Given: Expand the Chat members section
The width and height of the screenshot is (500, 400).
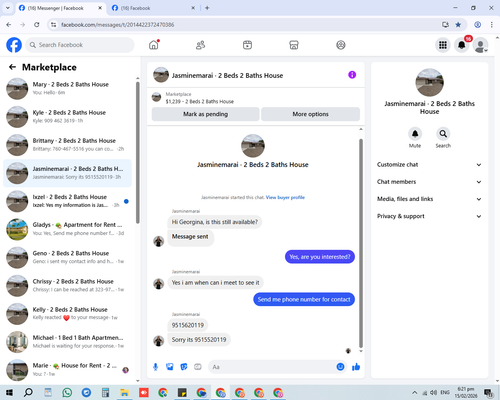Looking at the screenshot, I should 429,182.
